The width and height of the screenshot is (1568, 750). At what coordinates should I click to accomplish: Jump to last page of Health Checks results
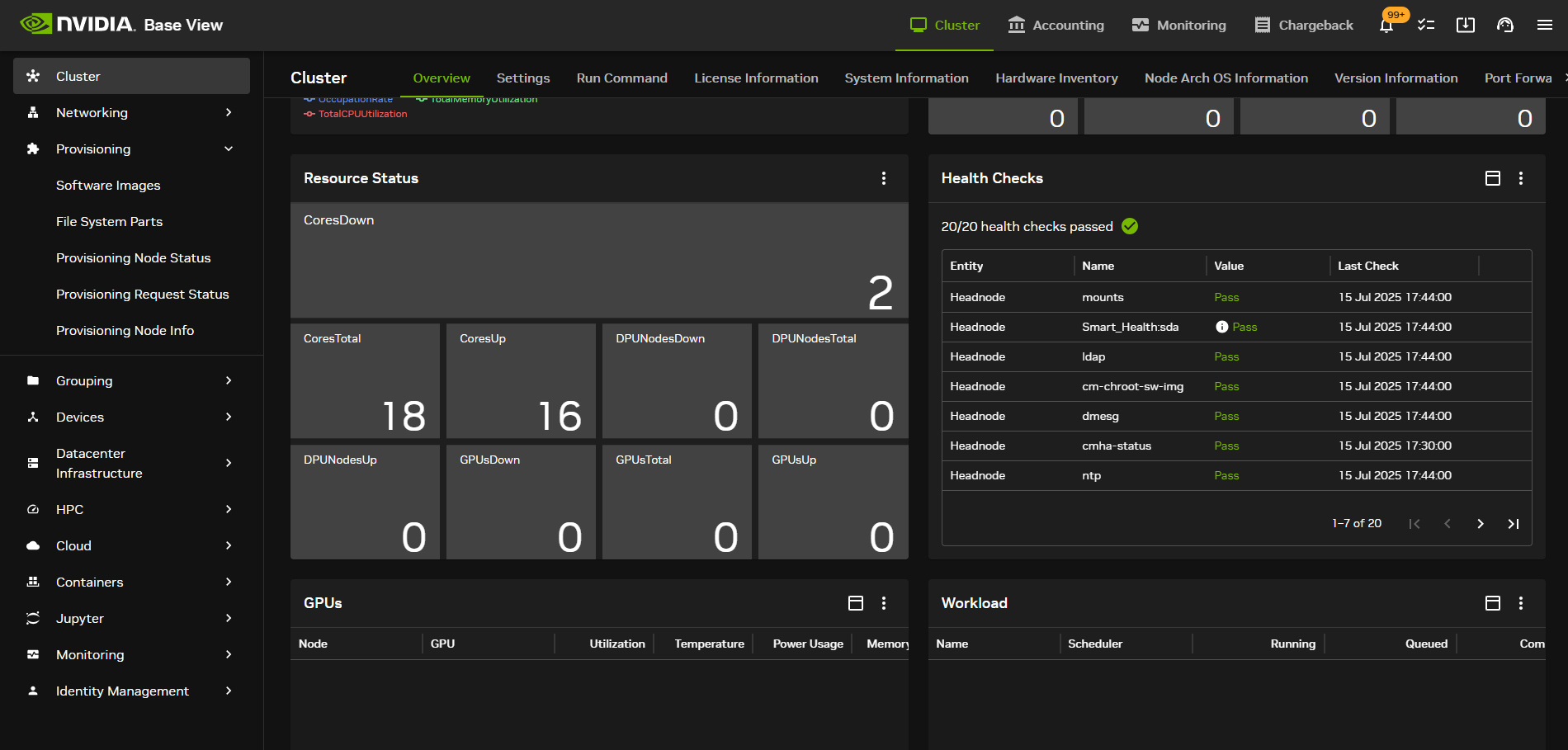(x=1514, y=523)
